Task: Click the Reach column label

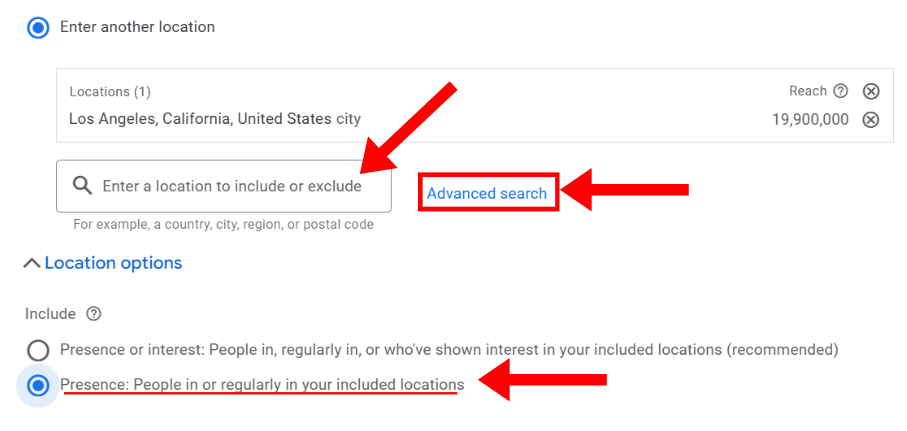Action: tap(808, 91)
